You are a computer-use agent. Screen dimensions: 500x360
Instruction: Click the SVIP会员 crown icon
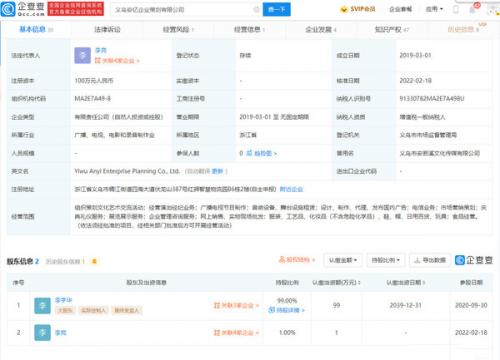pyautogui.click(x=344, y=9)
